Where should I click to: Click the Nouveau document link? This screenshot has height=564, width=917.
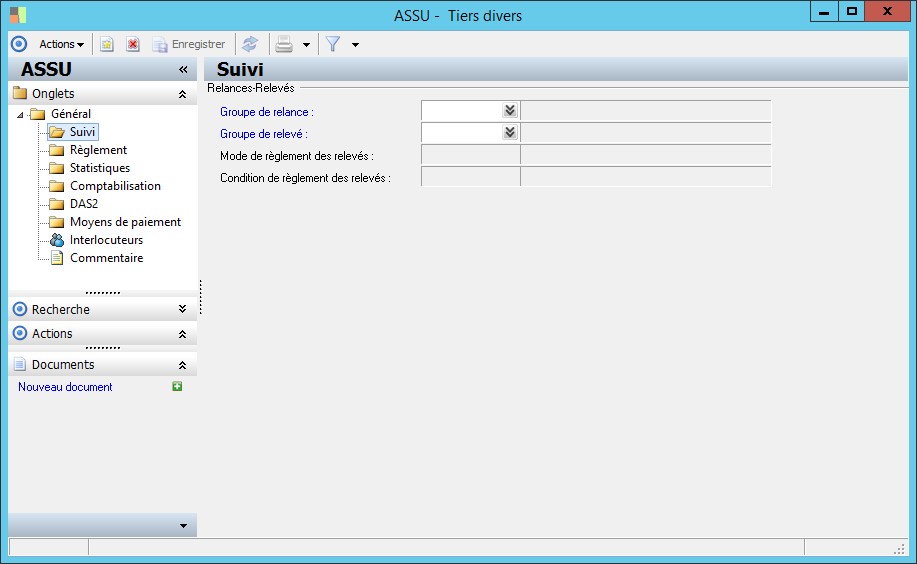[65, 387]
